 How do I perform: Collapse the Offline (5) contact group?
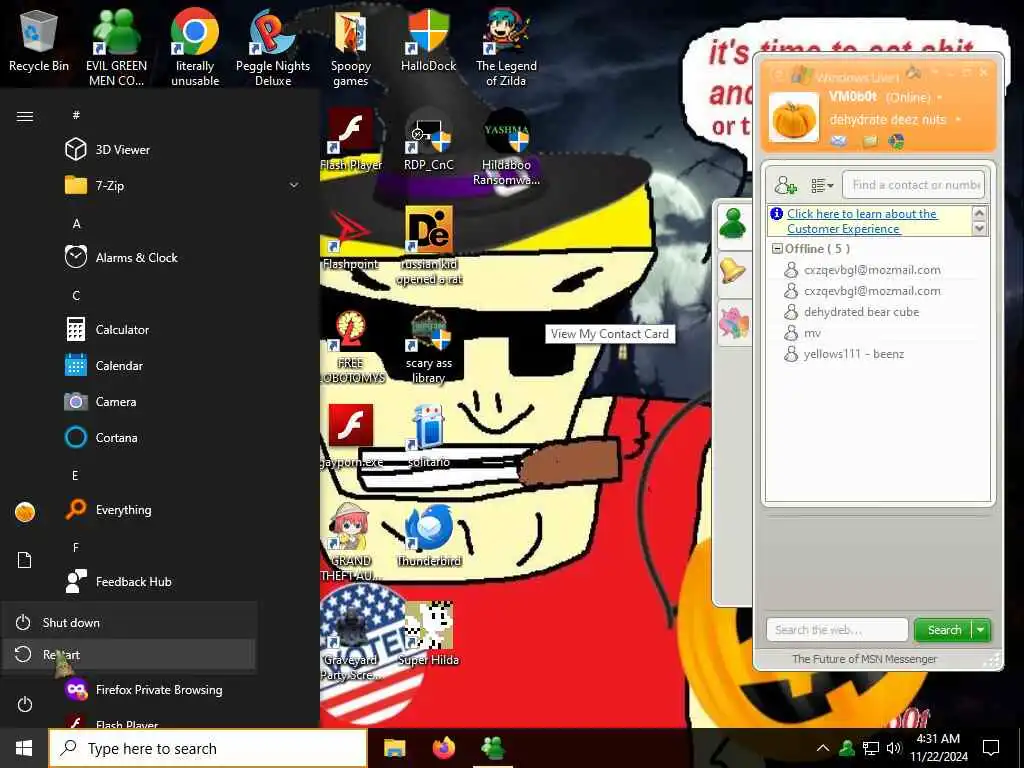pos(777,249)
